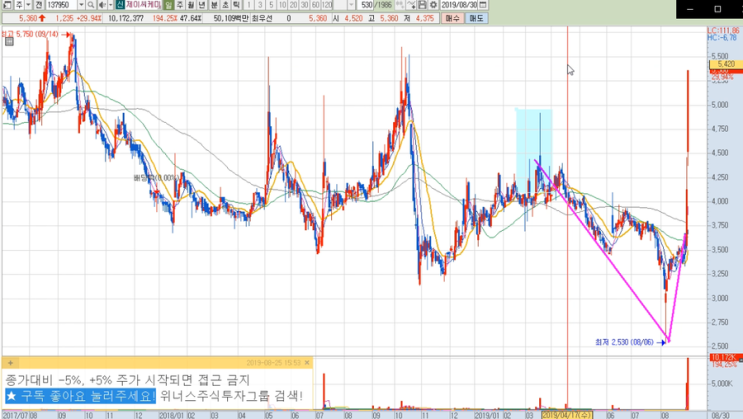Open the chart settings gear icon
743x419 pixels.
point(433,5)
